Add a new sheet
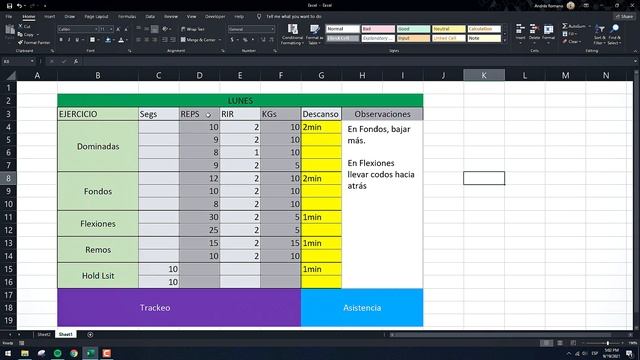The image size is (640, 360). click(x=90, y=335)
